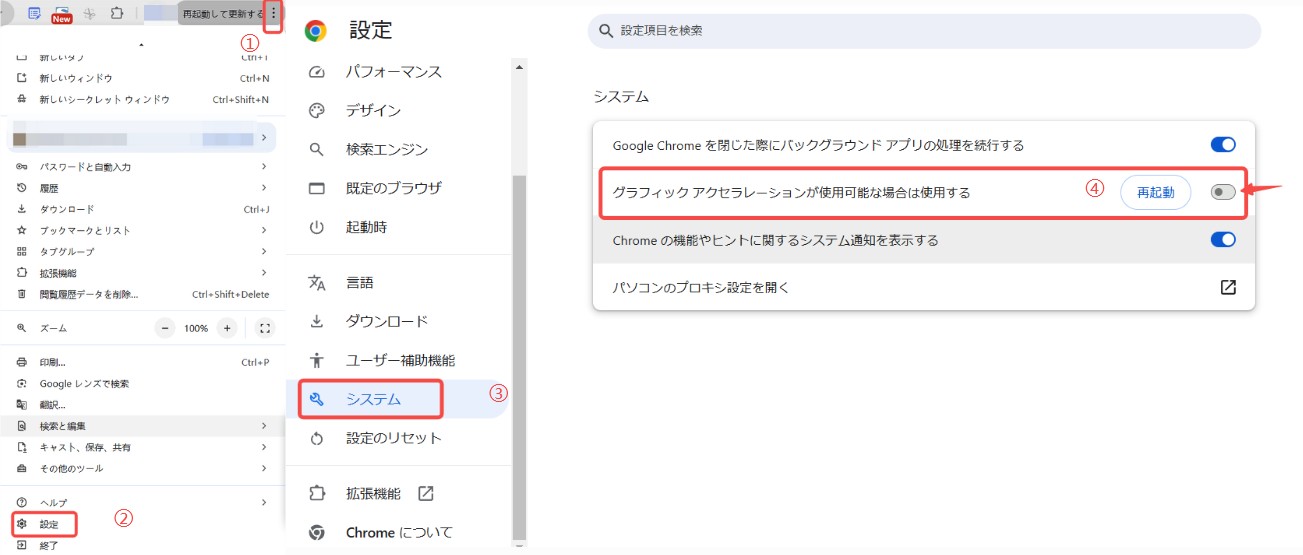Click the Chrome について logo icon
1303x555 pixels.
(317, 532)
